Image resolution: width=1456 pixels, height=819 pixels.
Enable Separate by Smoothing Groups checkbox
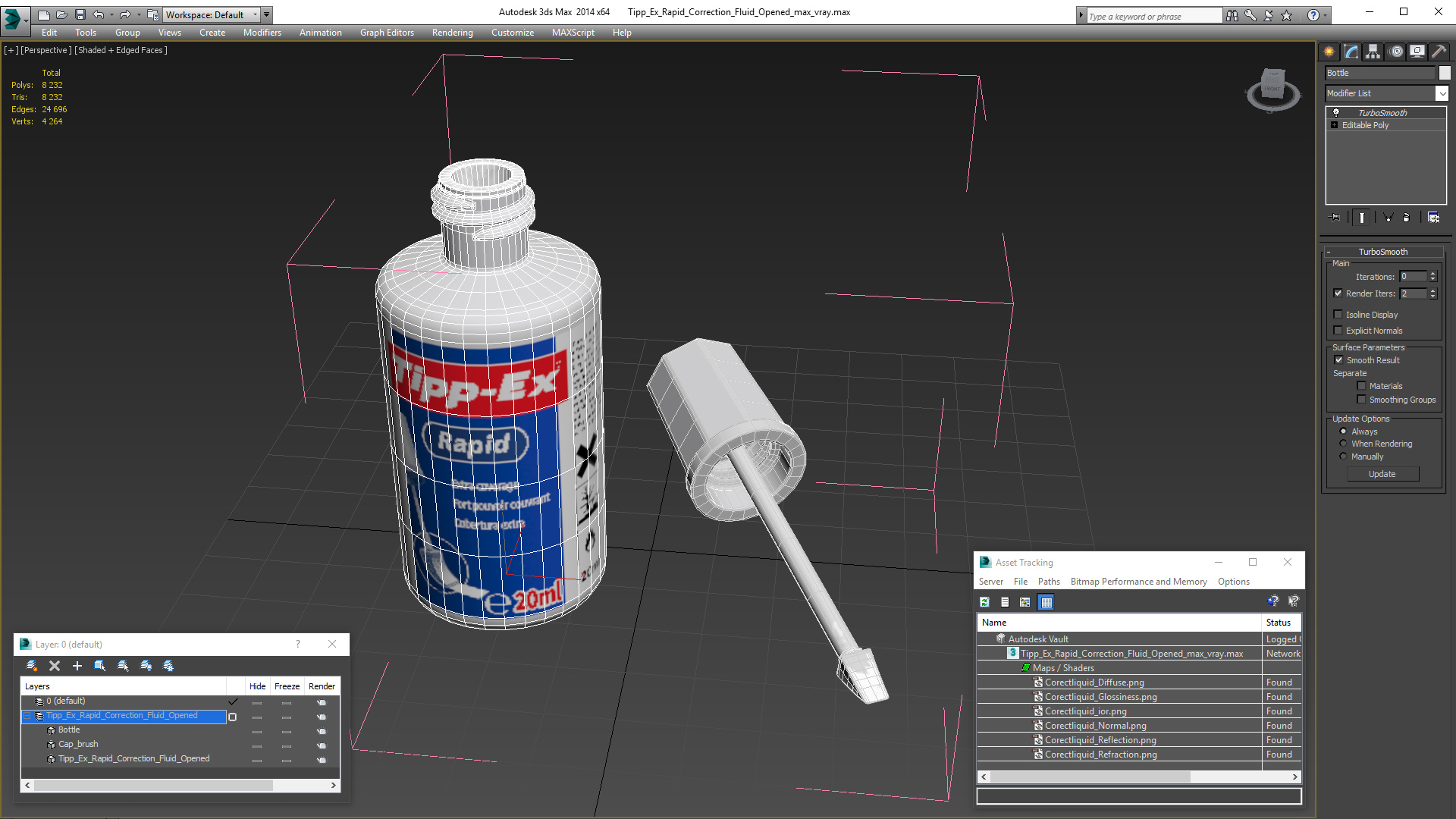pos(1361,400)
